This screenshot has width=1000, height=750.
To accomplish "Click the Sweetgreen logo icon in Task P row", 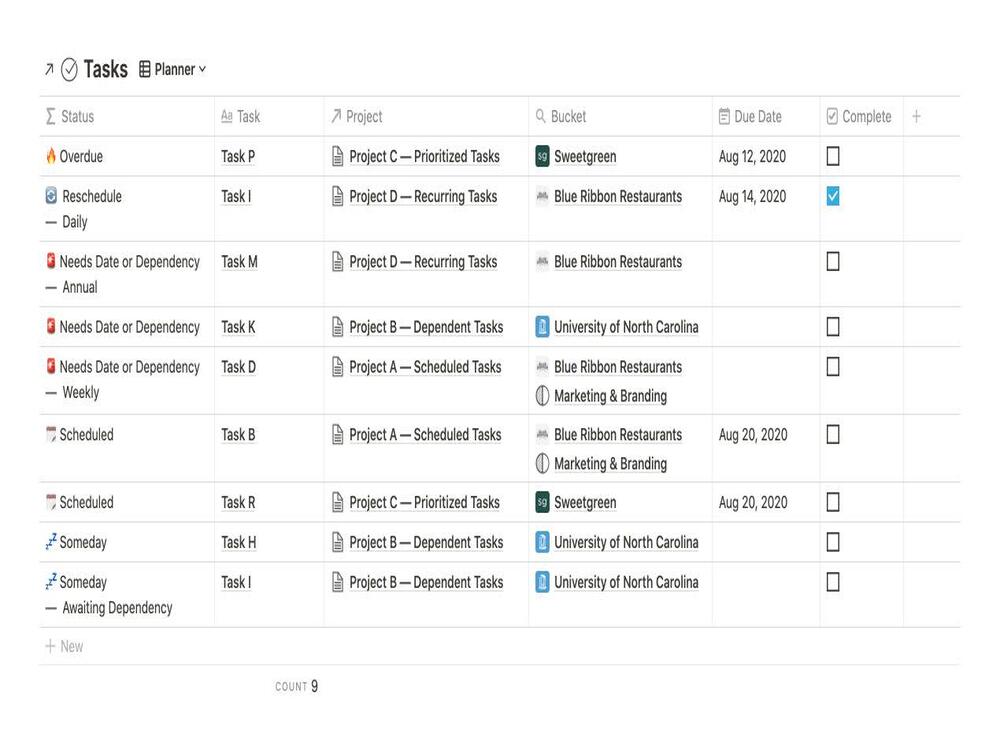I will click(x=542, y=156).
